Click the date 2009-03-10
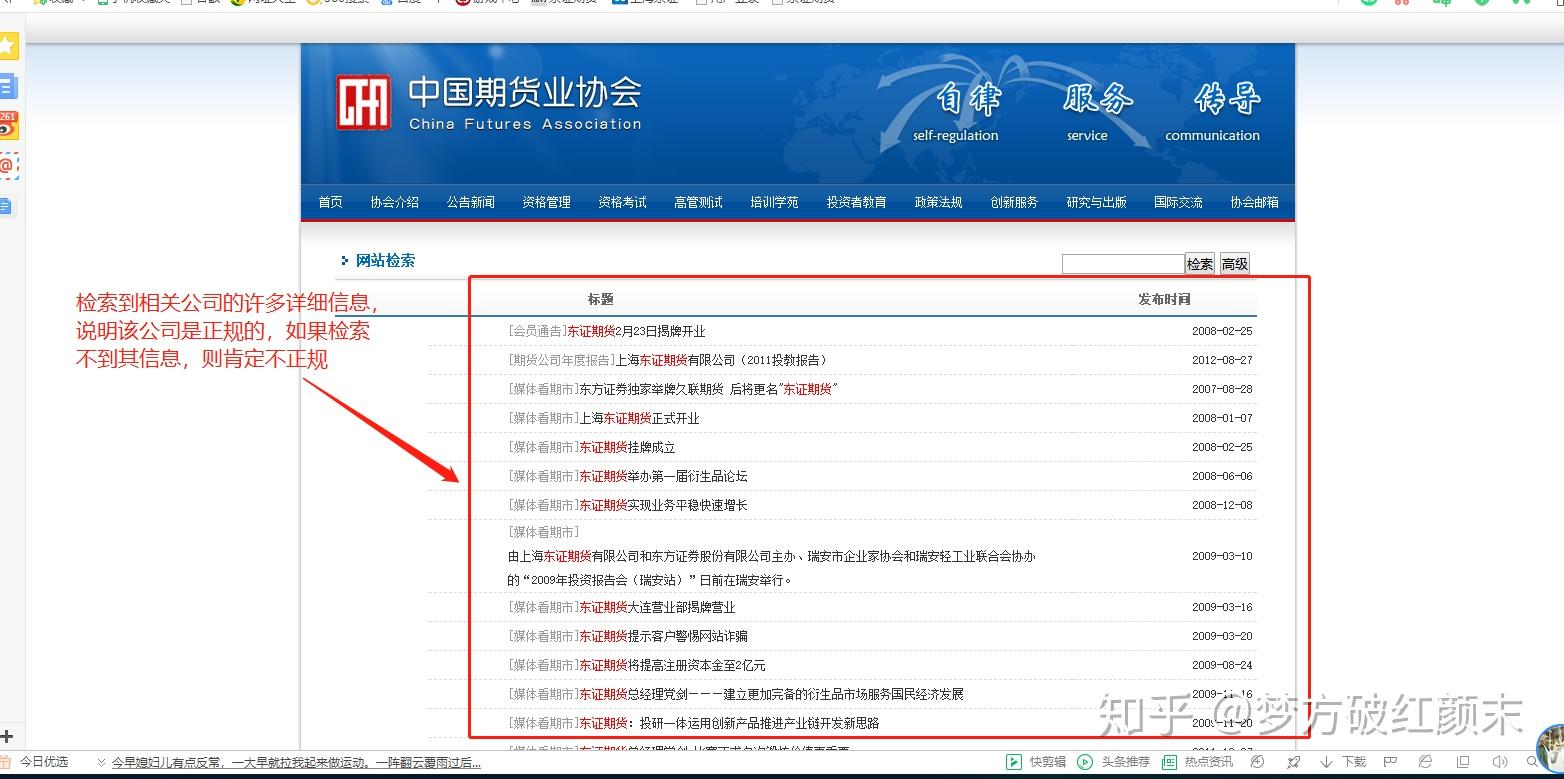 coord(1222,556)
